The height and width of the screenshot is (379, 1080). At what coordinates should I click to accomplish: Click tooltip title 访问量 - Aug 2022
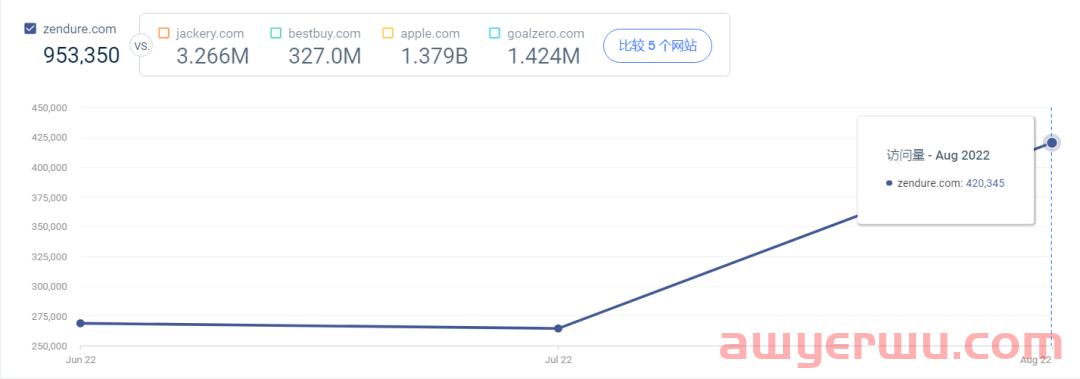tap(938, 156)
